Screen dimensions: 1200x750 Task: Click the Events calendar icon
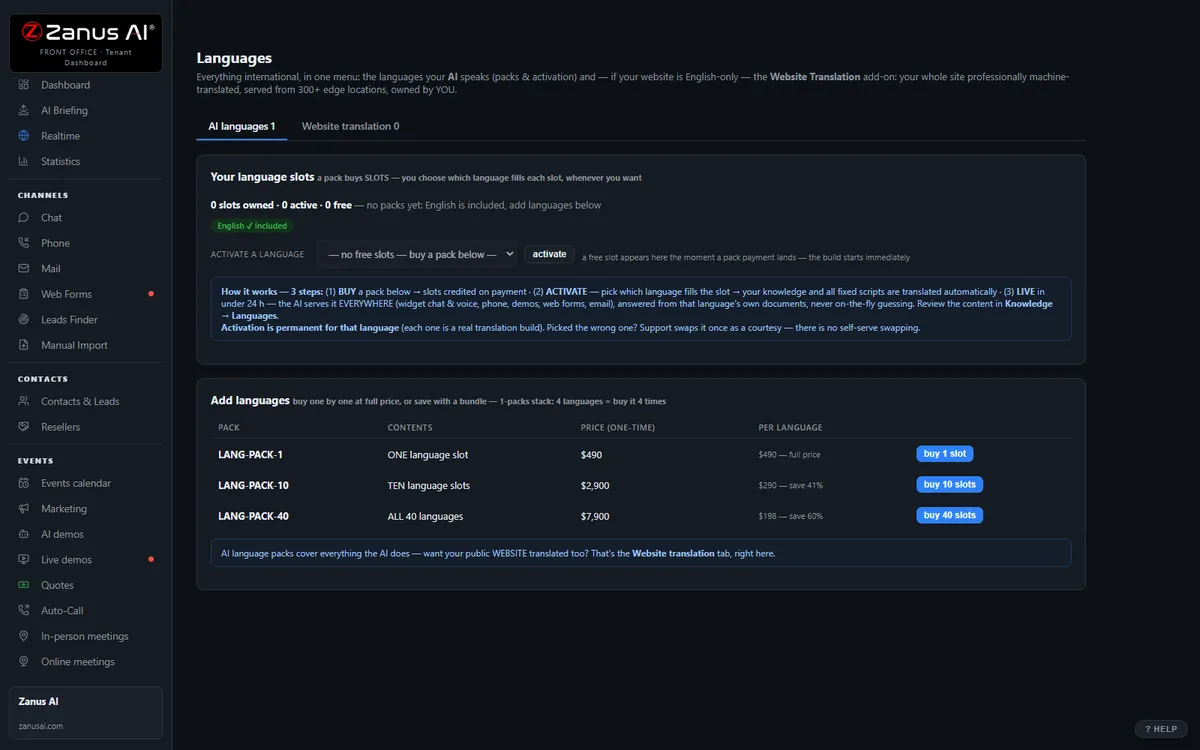24,483
